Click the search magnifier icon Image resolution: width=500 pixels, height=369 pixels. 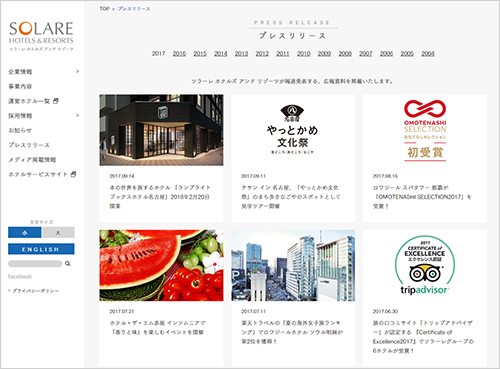coord(68,264)
